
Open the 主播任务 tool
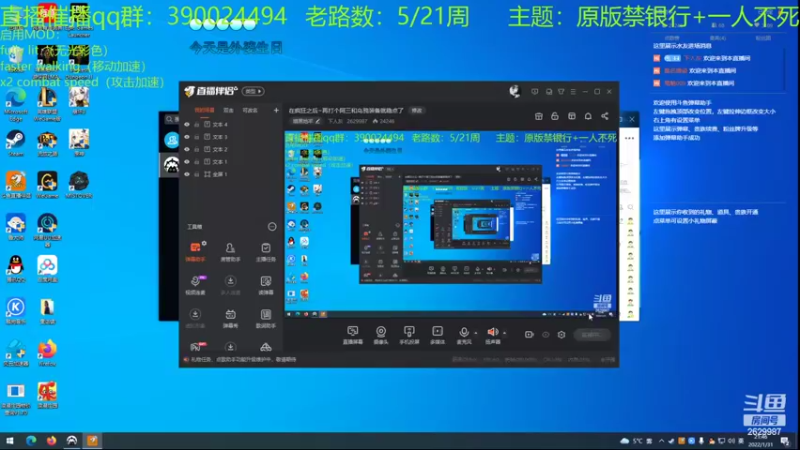[x=266, y=252]
